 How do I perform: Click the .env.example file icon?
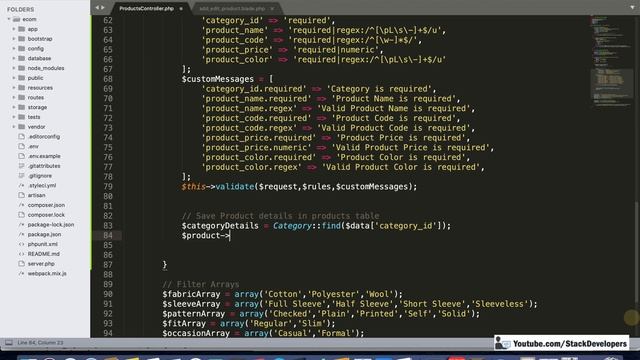tap(22, 156)
